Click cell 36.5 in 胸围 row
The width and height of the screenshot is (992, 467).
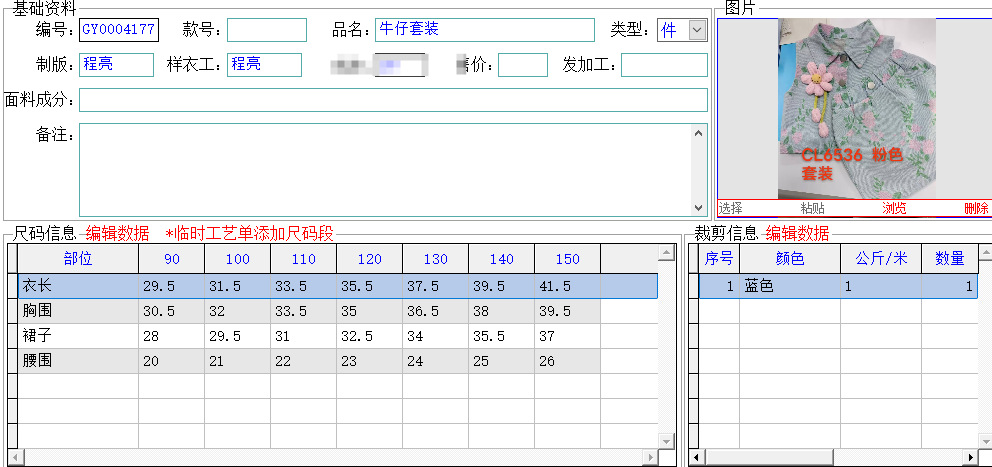pos(435,311)
